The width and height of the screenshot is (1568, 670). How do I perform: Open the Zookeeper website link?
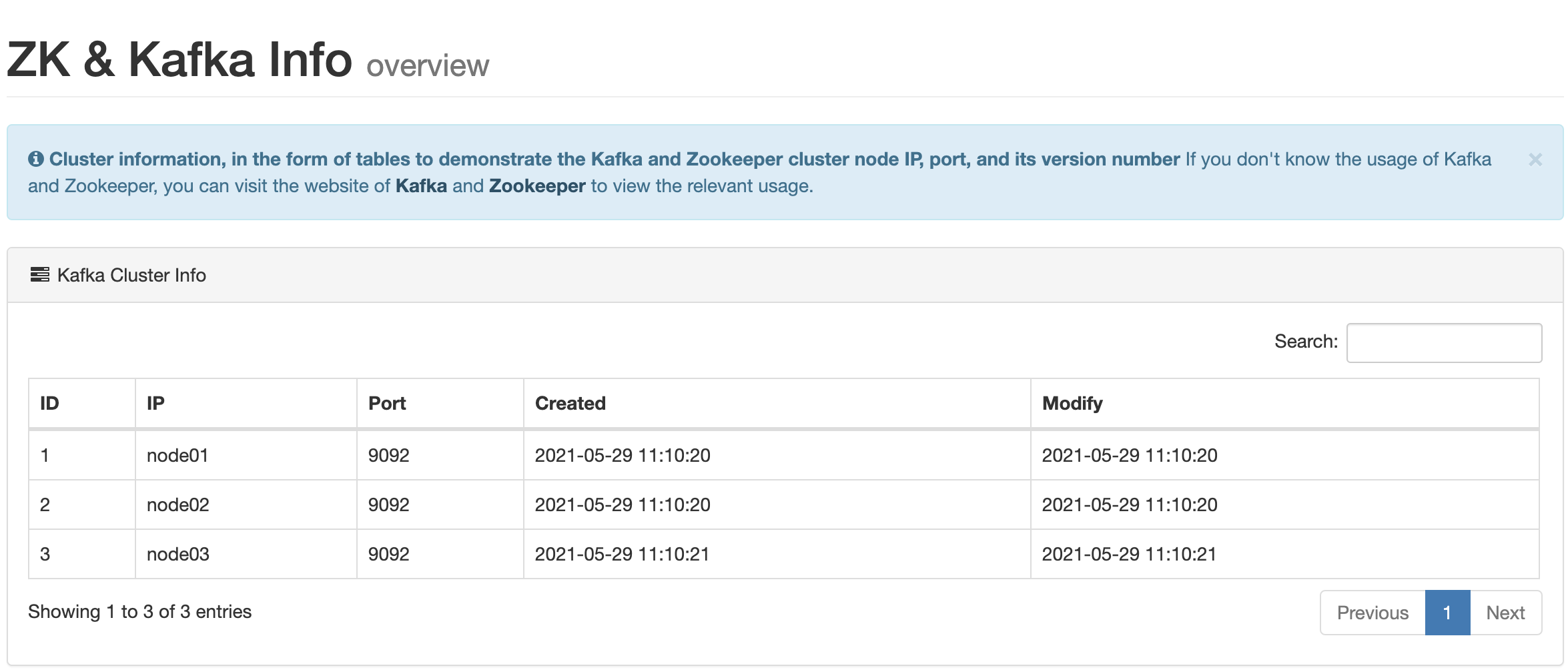tap(536, 186)
